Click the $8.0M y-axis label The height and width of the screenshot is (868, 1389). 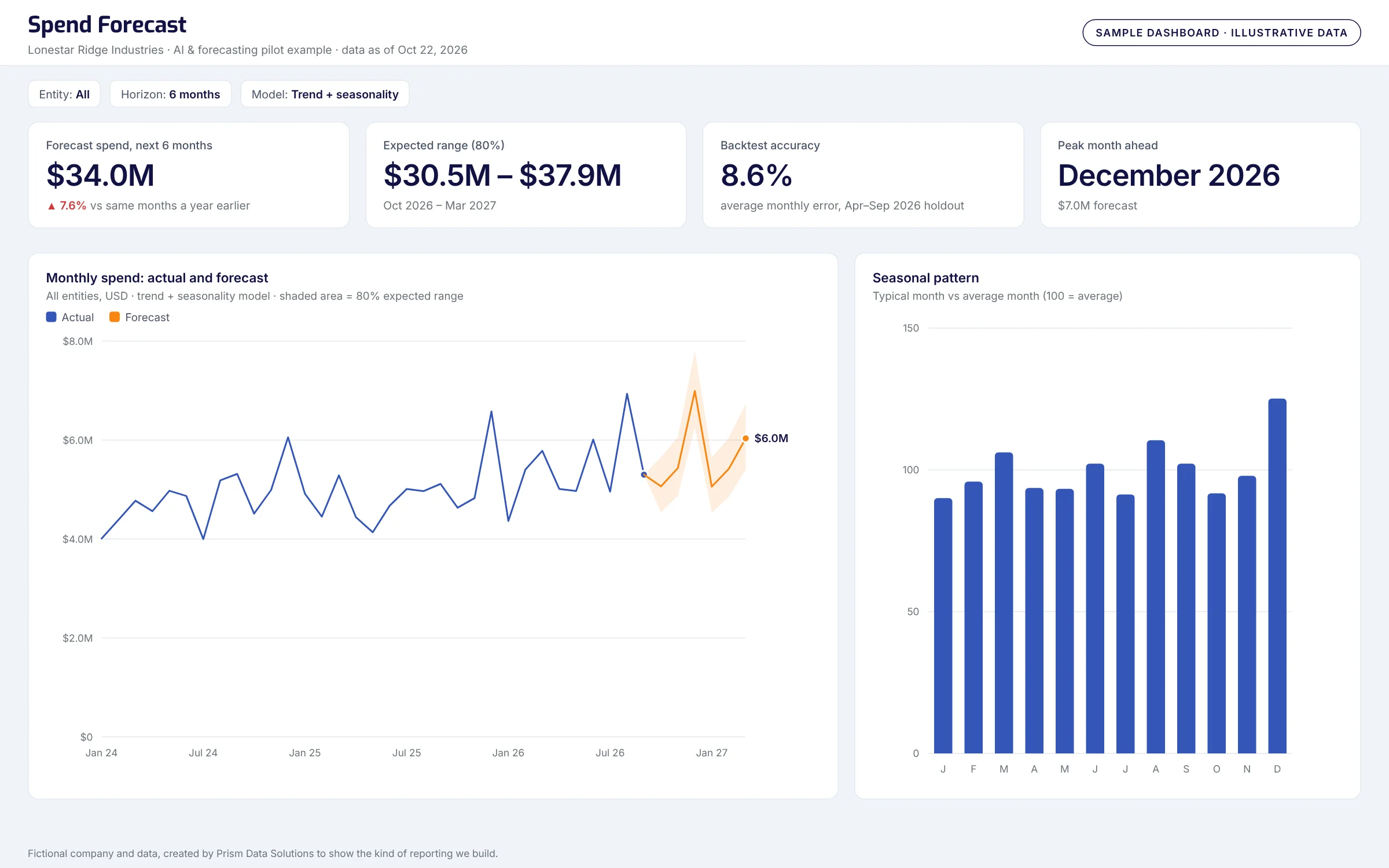pos(78,341)
